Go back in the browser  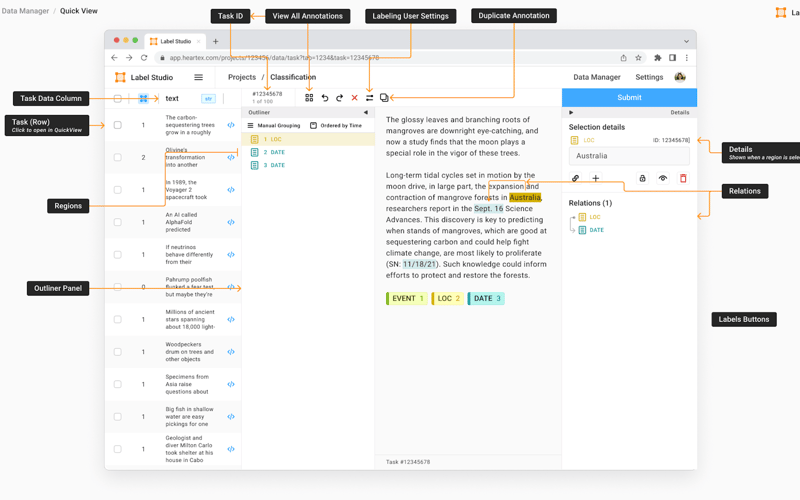114,58
